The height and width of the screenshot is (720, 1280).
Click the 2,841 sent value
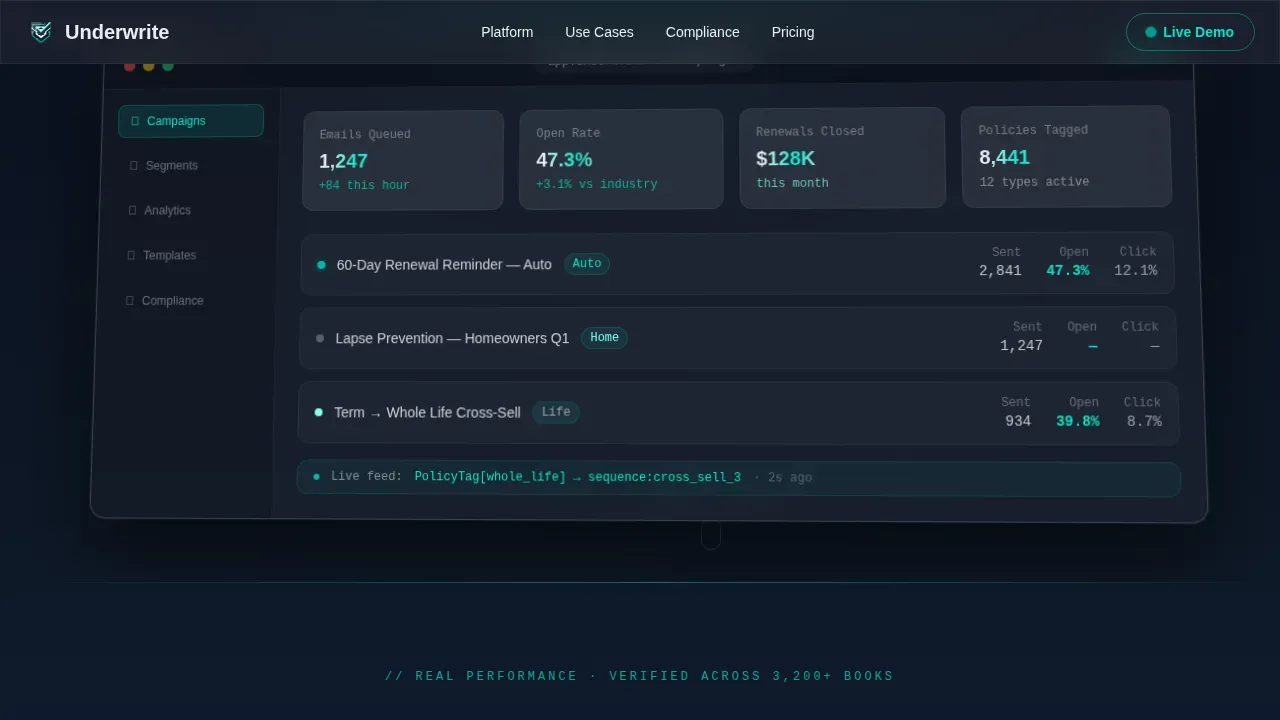pyautogui.click(x=1000, y=271)
